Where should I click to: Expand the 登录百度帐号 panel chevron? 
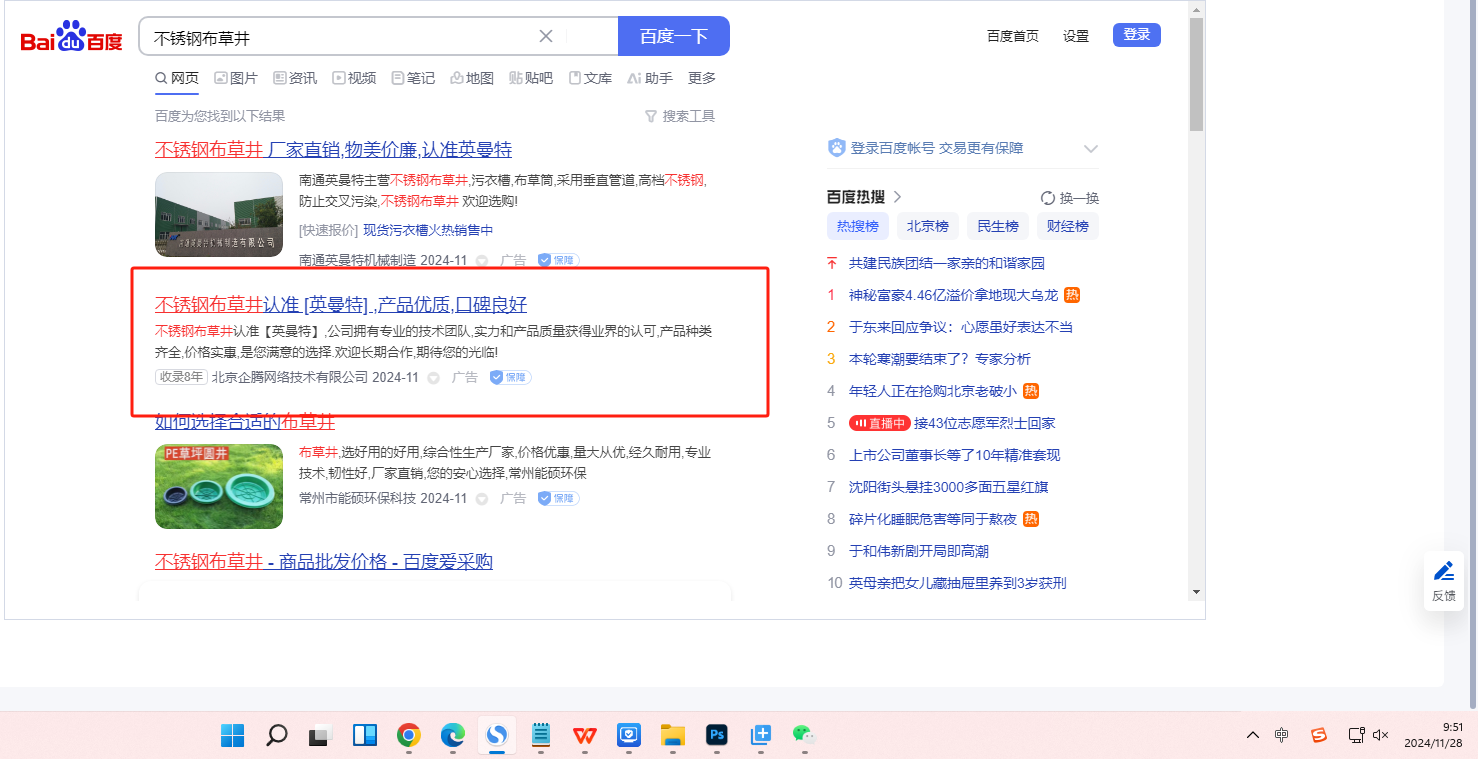1090,149
